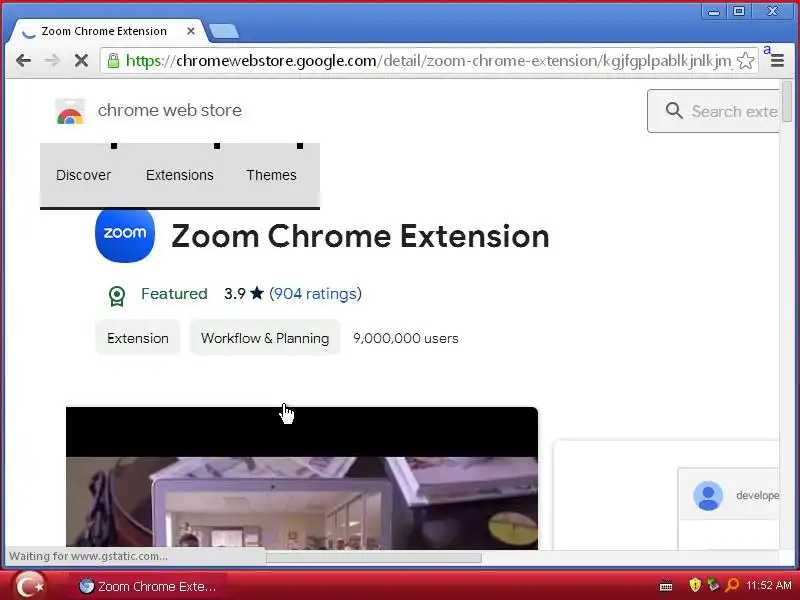Focus the Search extensions field
800x600 pixels.
pyautogui.click(x=713, y=111)
